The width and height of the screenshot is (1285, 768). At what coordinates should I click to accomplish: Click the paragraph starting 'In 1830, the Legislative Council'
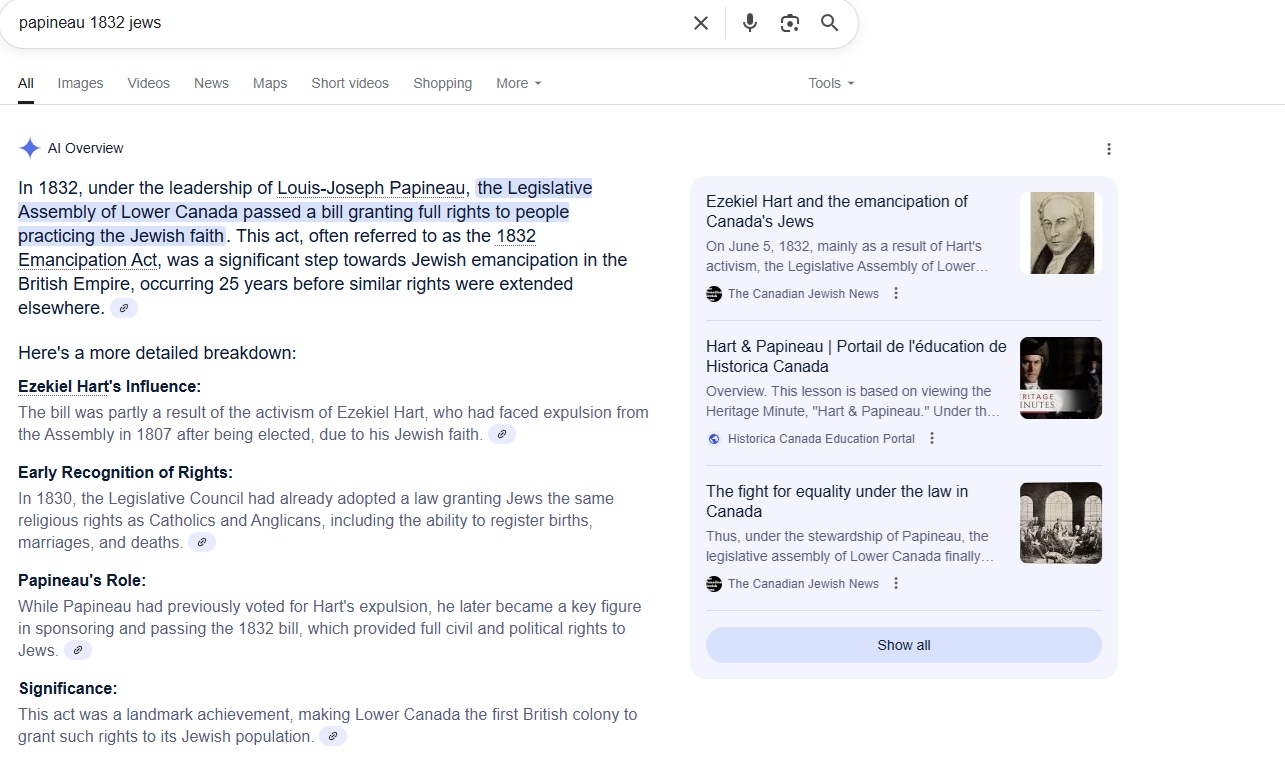pos(316,520)
